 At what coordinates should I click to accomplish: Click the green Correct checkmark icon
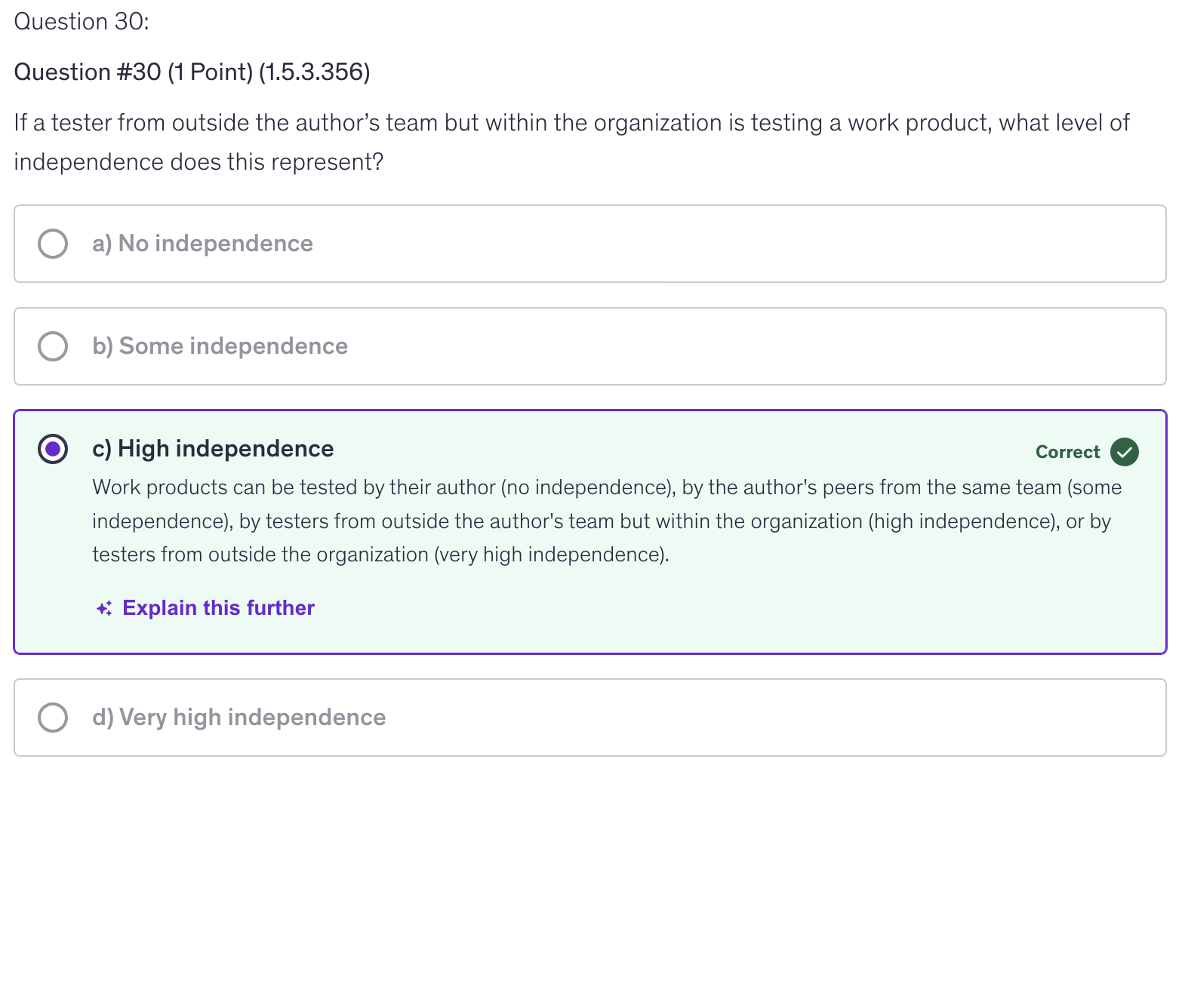point(1124,452)
